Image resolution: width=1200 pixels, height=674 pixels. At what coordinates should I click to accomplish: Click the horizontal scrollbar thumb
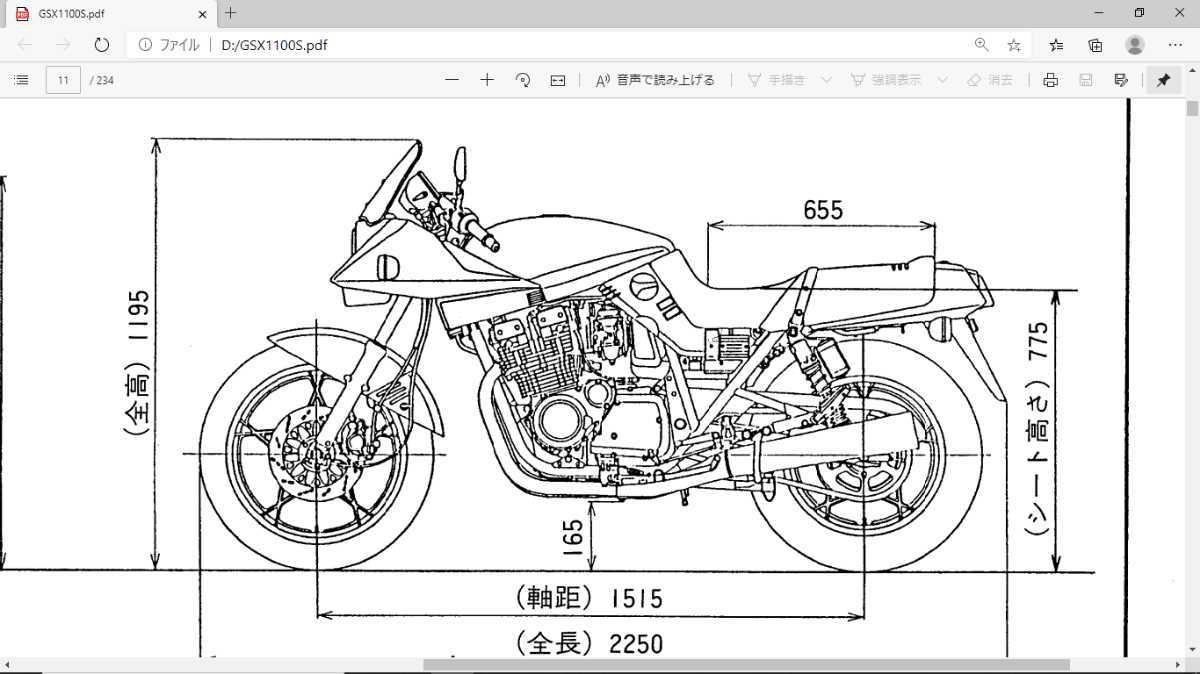[x=746, y=665]
